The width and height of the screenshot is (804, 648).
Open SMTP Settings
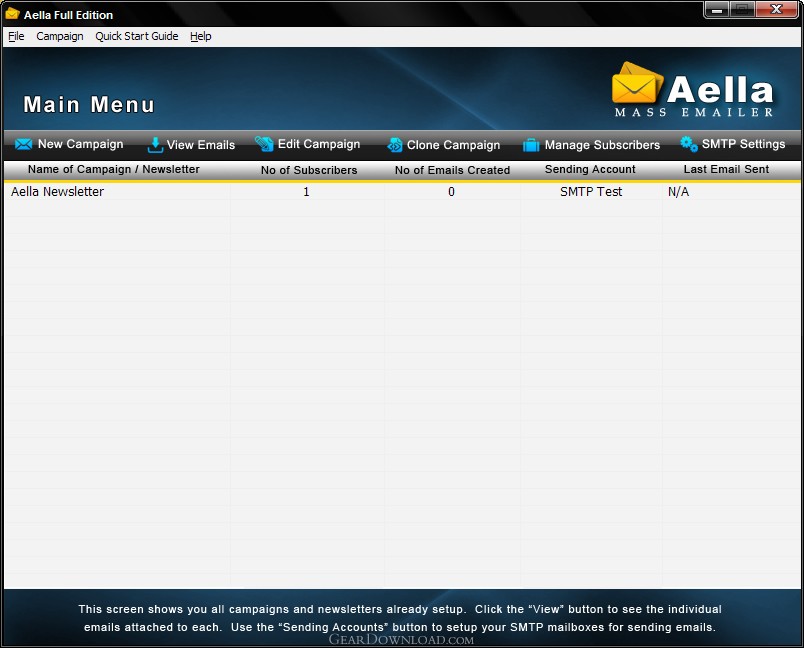(733, 144)
